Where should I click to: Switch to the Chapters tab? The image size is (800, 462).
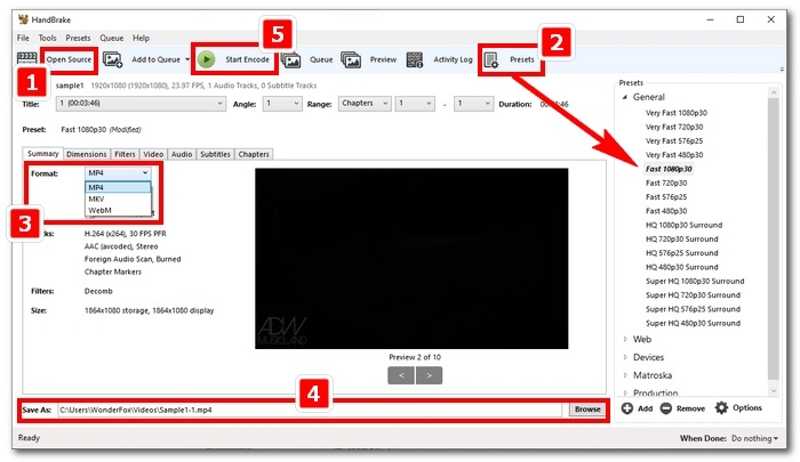[x=254, y=154]
